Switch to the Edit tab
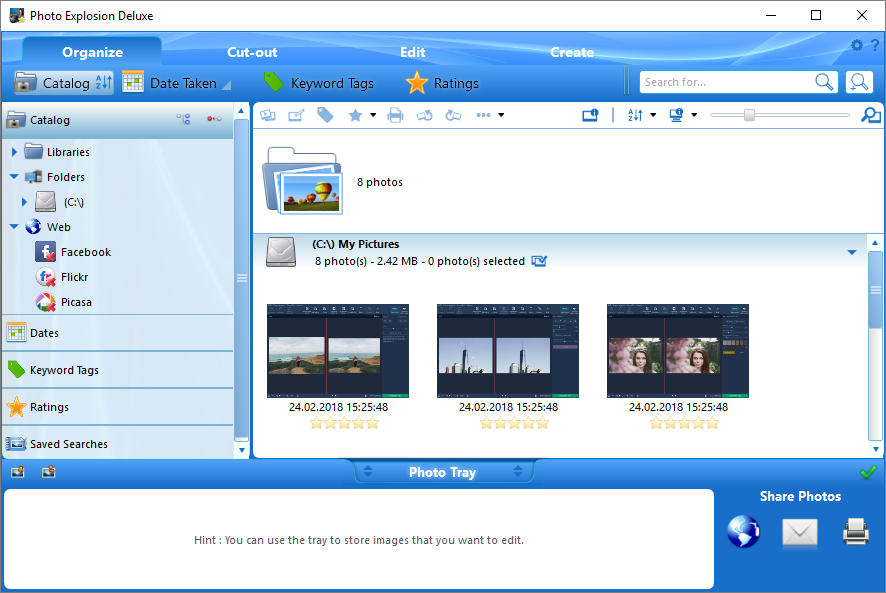Image resolution: width=886 pixels, height=593 pixels. 412,52
